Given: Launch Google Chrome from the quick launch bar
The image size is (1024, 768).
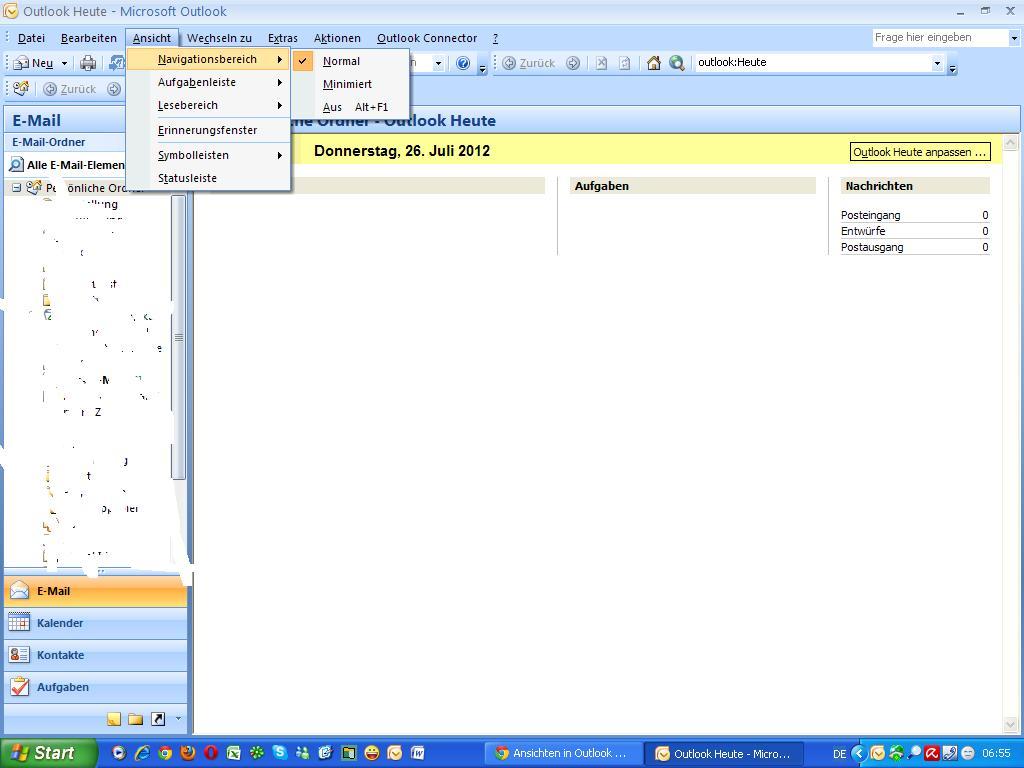Looking at the screenshot, I should pyautogui.click(x=165, y=753).
